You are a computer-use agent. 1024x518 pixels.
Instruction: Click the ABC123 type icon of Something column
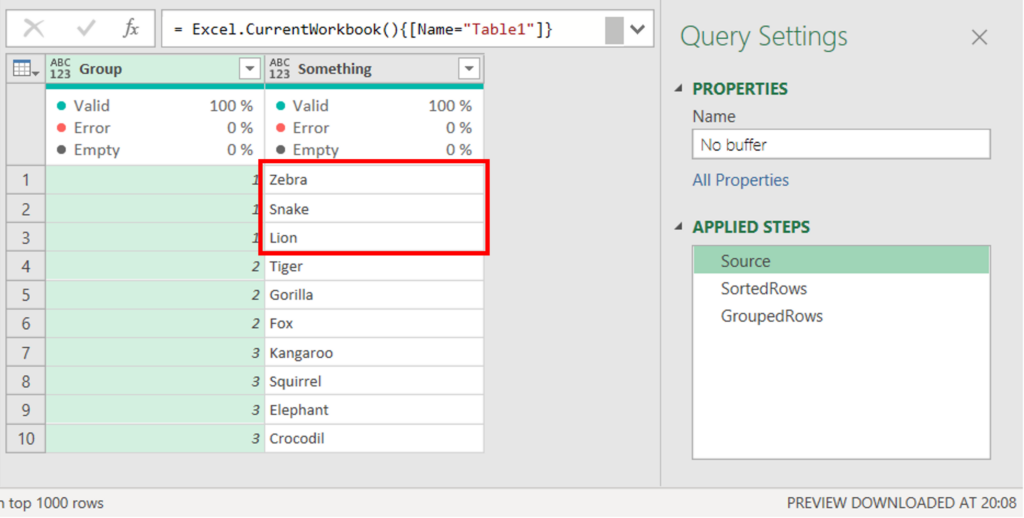280,69
